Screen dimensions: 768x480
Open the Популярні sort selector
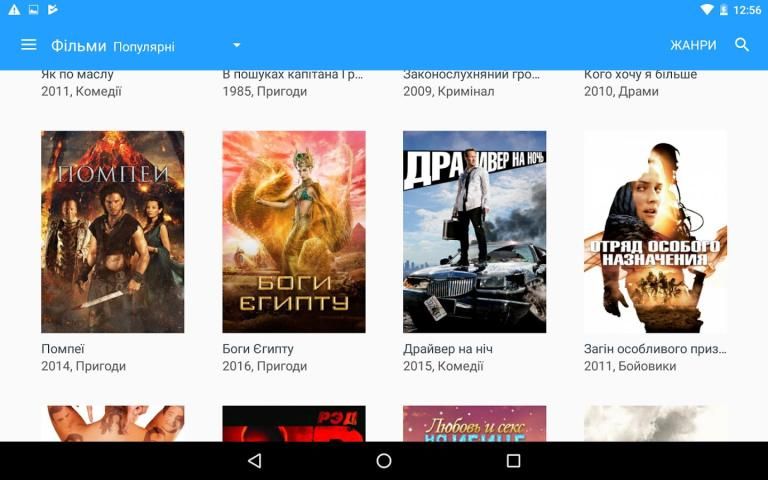click(x=144, y=46)
